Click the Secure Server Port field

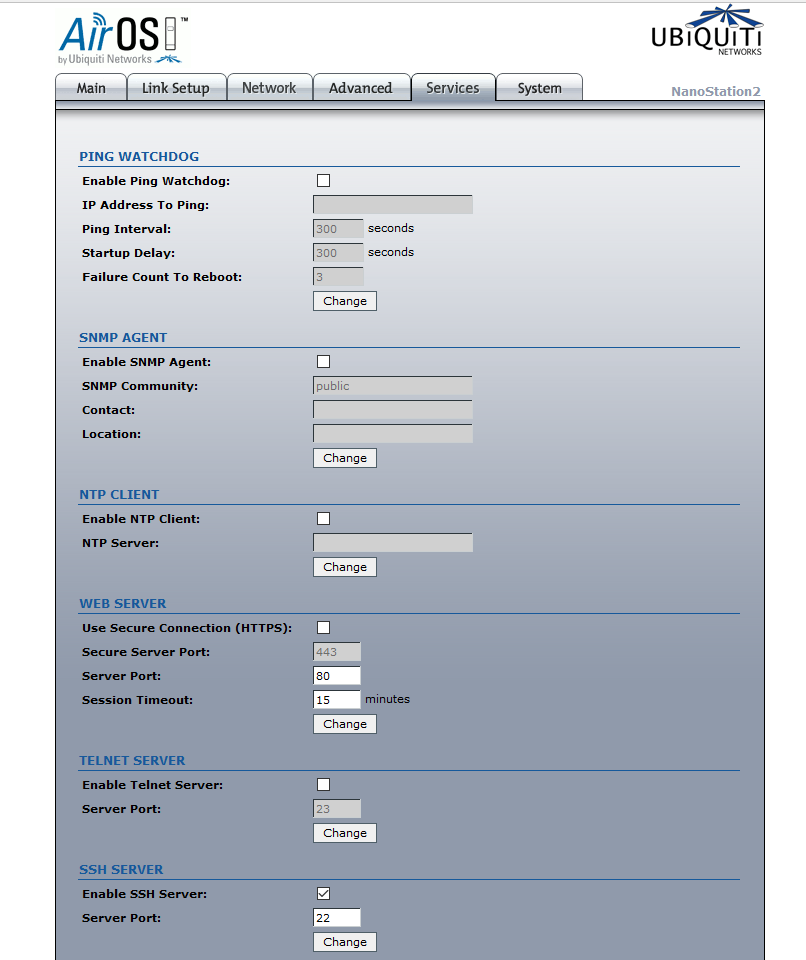pyautogui.click(x=337, y=651)
